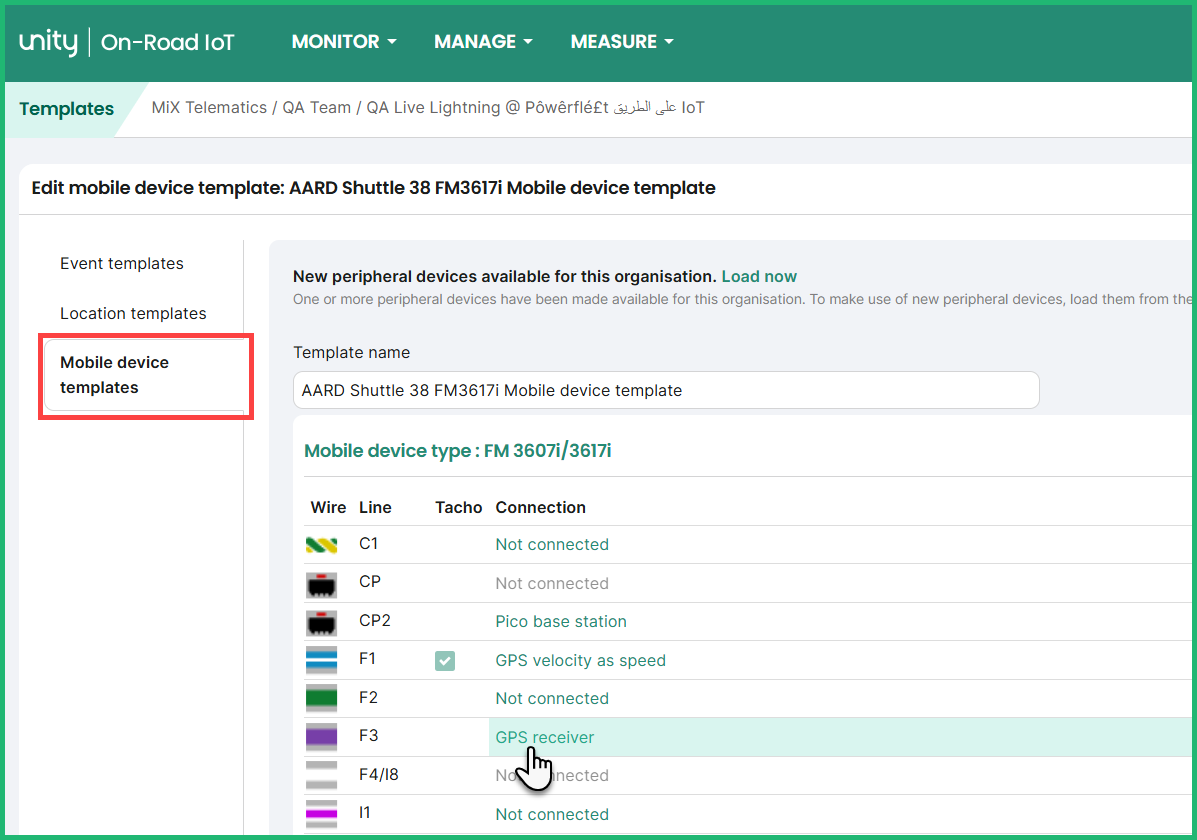The height and width of the screenshot is (840, 1197).
Task: Click the F3 line label
Action: coord(368,735)
